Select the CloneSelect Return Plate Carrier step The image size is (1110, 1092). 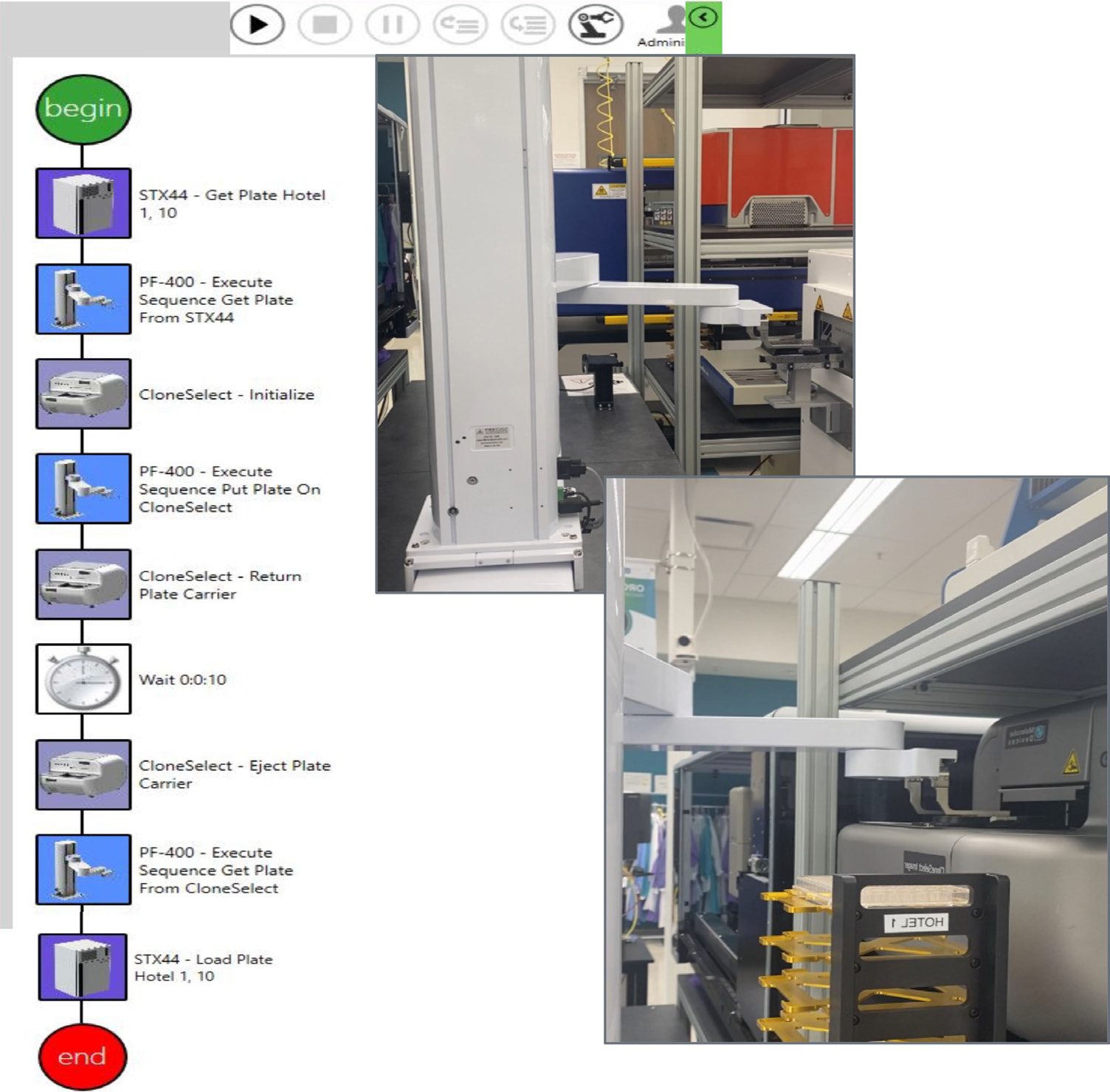[x=82, y=585]
